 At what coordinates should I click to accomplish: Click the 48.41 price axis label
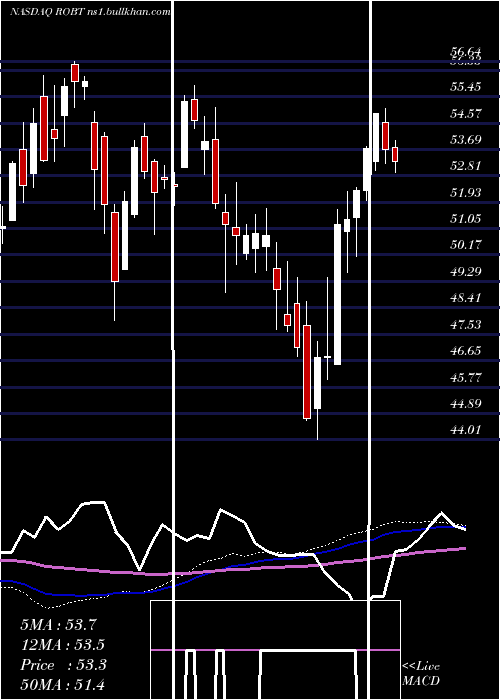pyautogui.click(x=465, y=298)
